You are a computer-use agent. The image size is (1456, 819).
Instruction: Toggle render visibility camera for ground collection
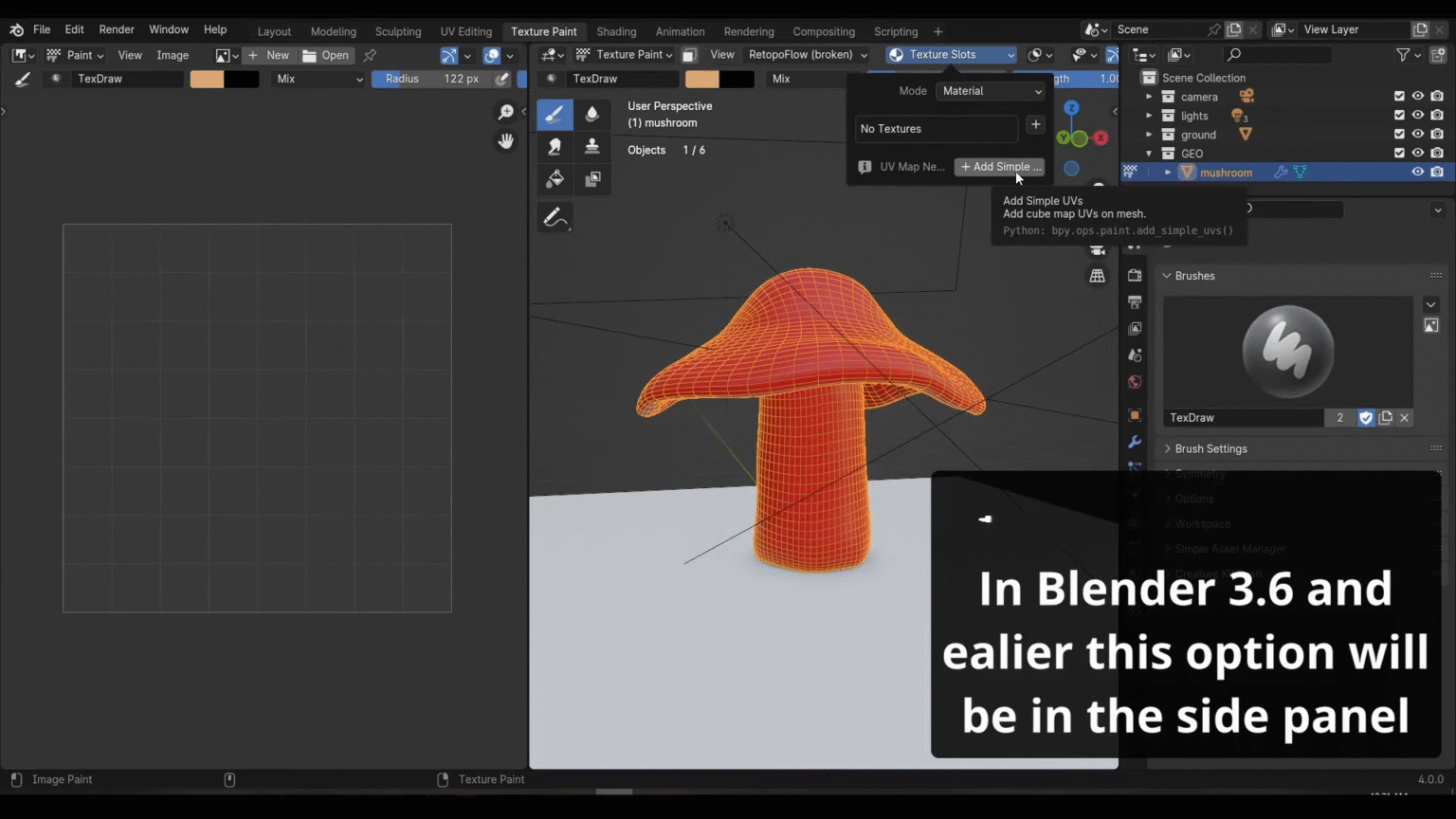pos(1437,134)
